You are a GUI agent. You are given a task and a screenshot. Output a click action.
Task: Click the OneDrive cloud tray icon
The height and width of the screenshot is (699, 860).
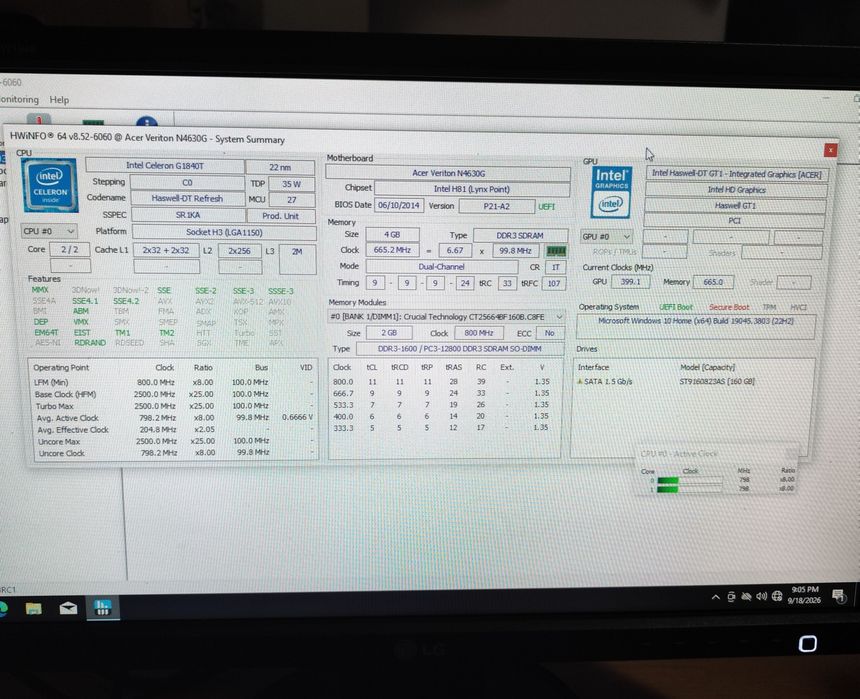[x=746, y=596]
